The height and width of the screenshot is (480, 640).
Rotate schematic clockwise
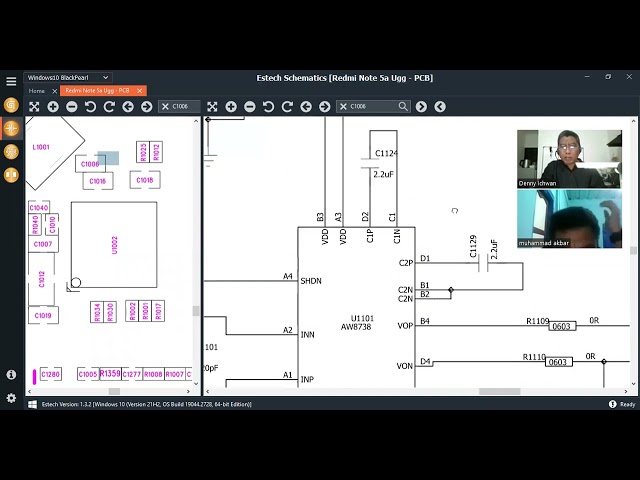pos(287,107)
